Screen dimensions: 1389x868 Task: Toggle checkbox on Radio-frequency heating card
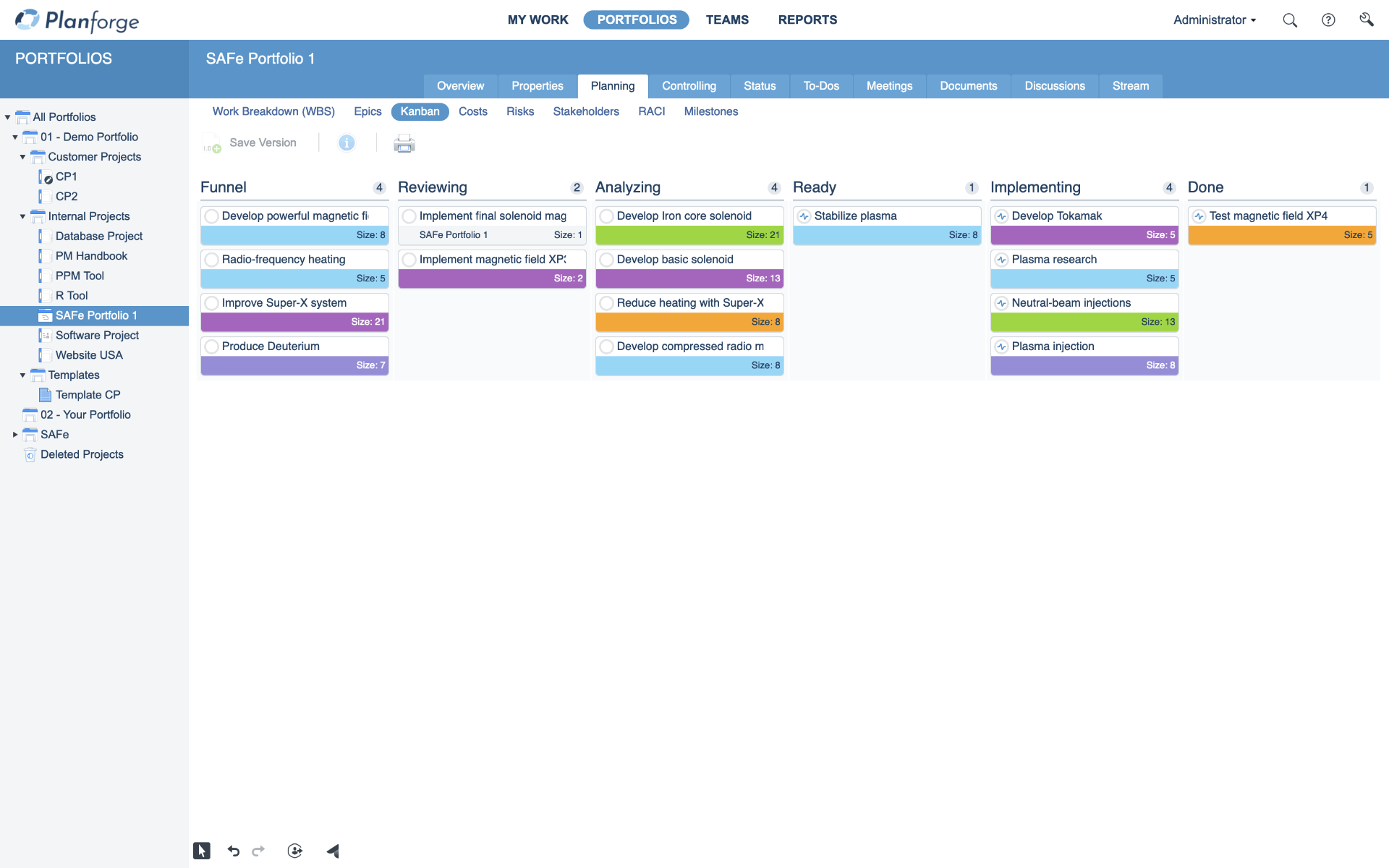click(x=211, y=259)
